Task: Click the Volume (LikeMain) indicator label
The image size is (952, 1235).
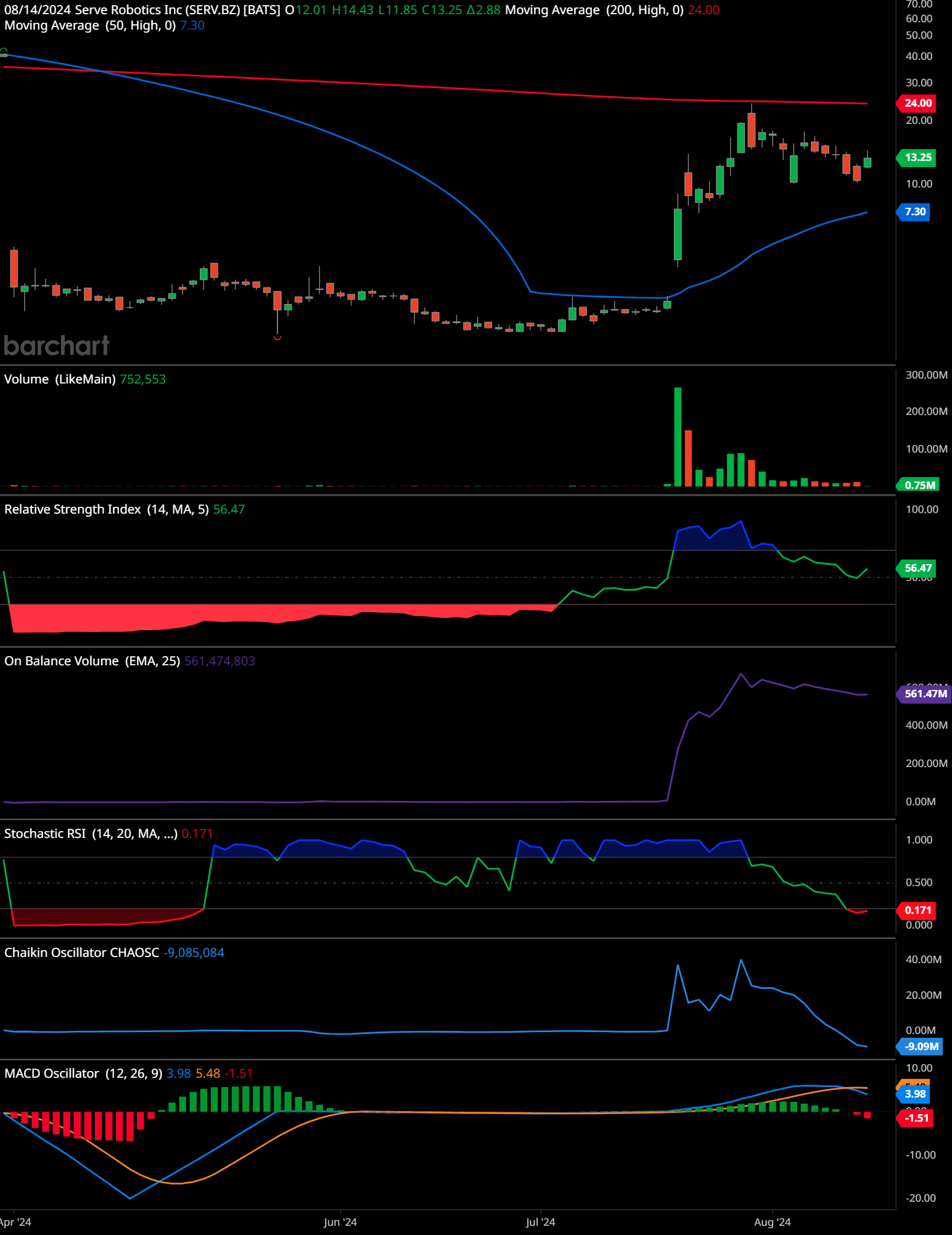Action: click(60, 379)
